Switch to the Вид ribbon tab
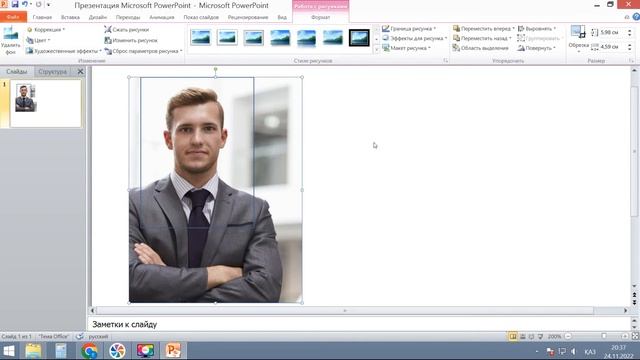The image size is (640, 360). (x=282, y=17)
